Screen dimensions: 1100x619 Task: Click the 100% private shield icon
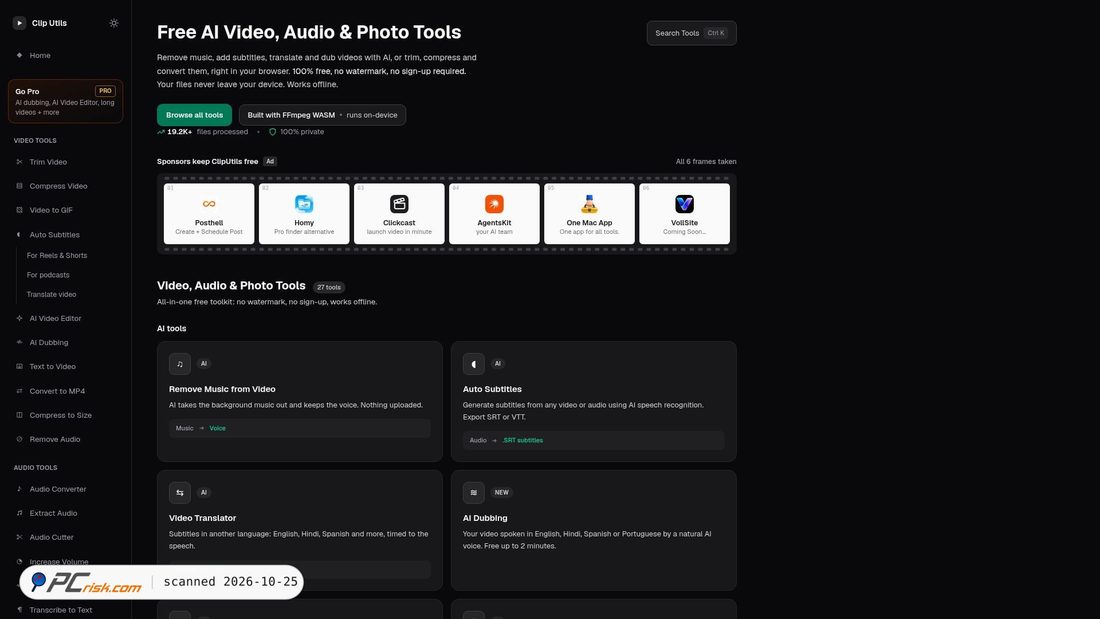pyautogui.click(x=273, y=132)
